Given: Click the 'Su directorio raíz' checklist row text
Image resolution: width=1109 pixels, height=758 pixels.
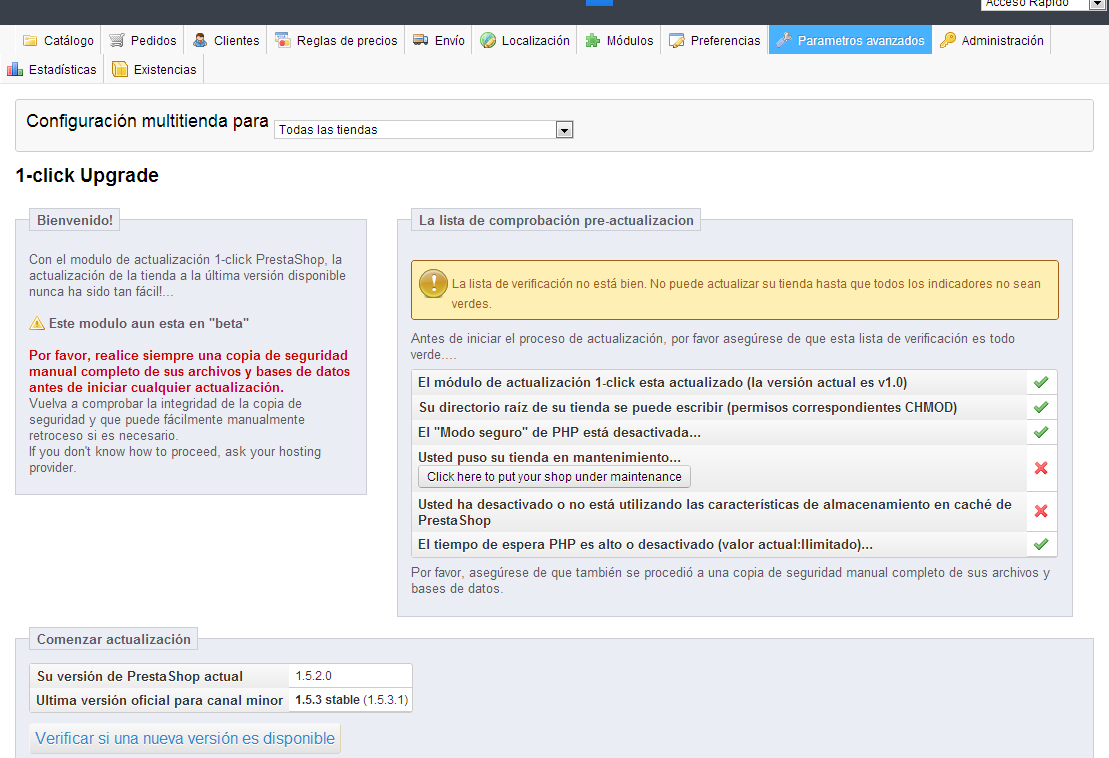Looking at the screenshot, I should coord(687,407).
